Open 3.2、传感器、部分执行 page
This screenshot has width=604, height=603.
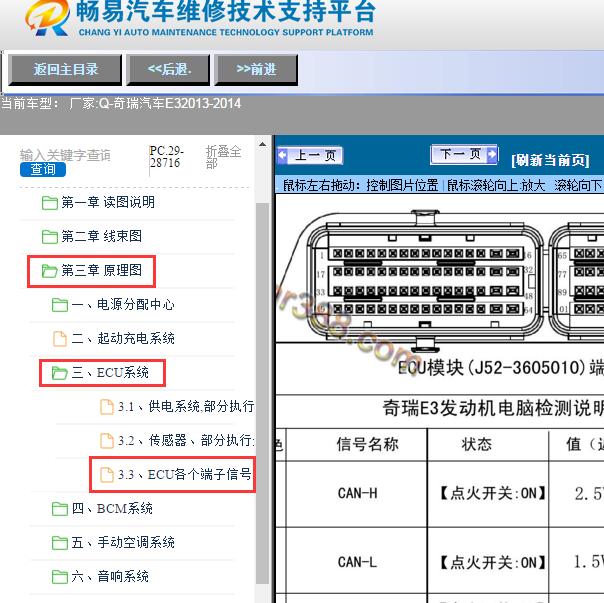[186, 440]
